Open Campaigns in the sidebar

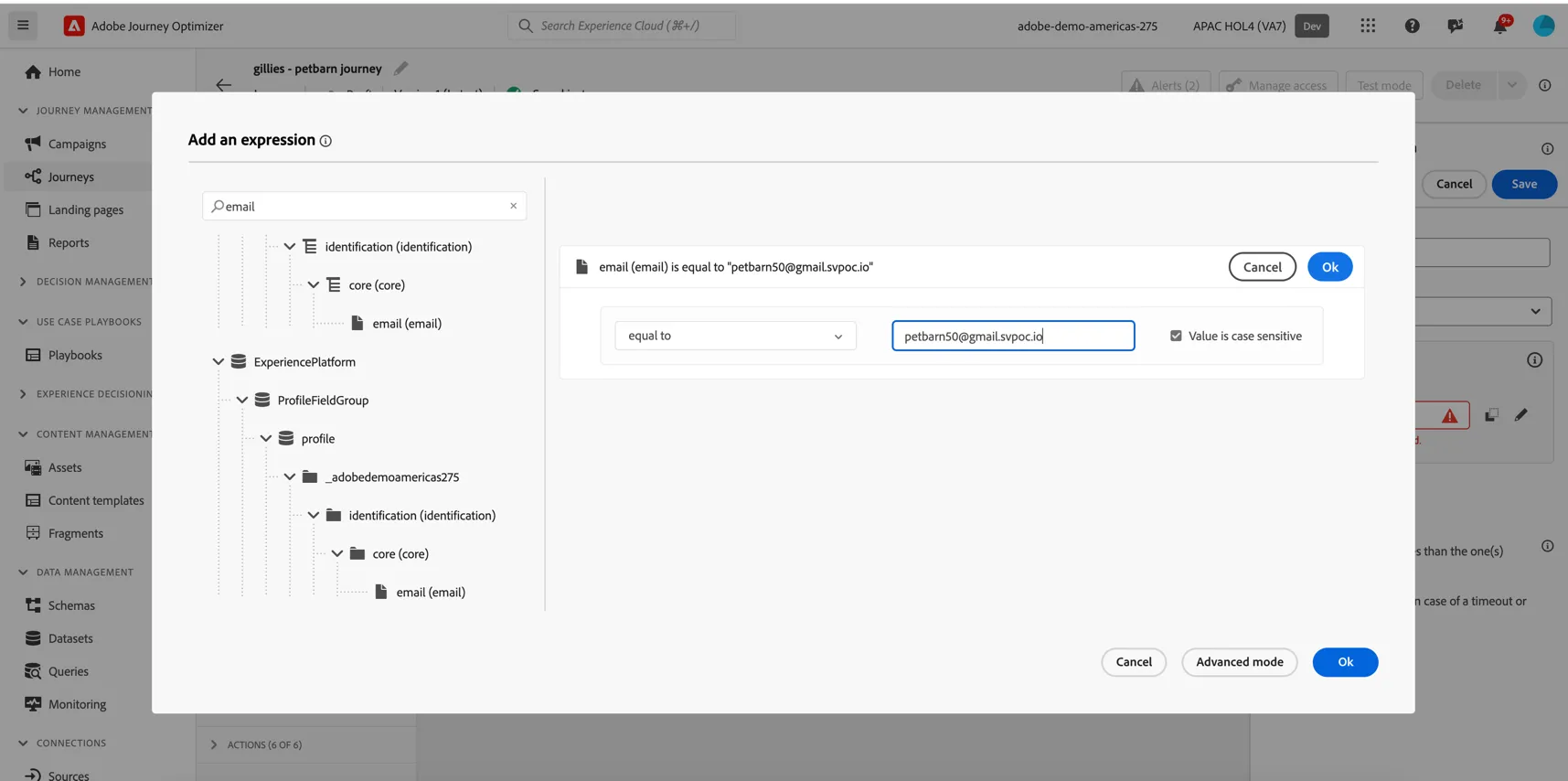point(77,144)
